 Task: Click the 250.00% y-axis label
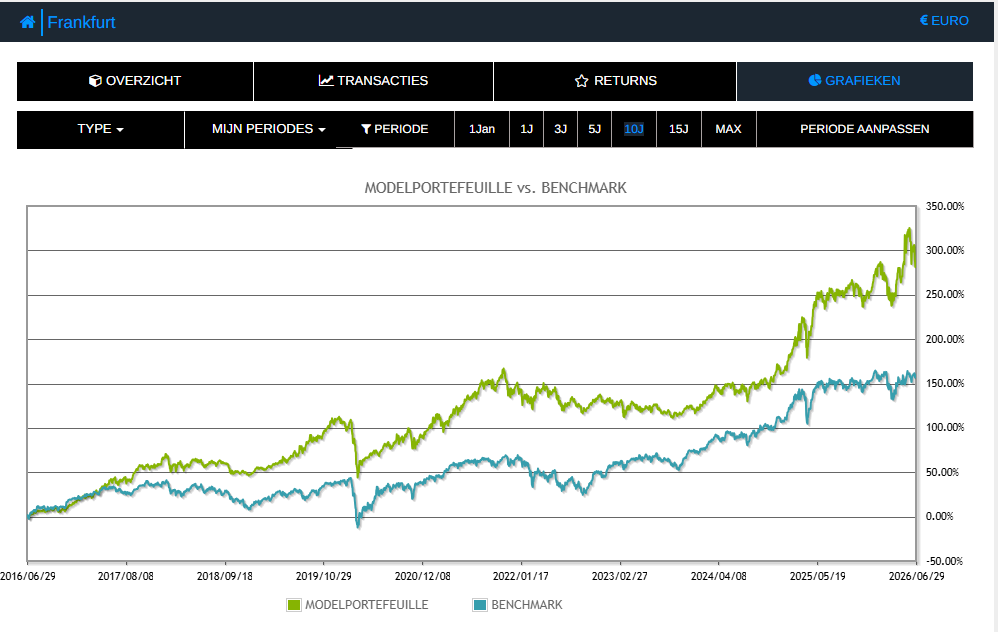click(x=945, y=294)
